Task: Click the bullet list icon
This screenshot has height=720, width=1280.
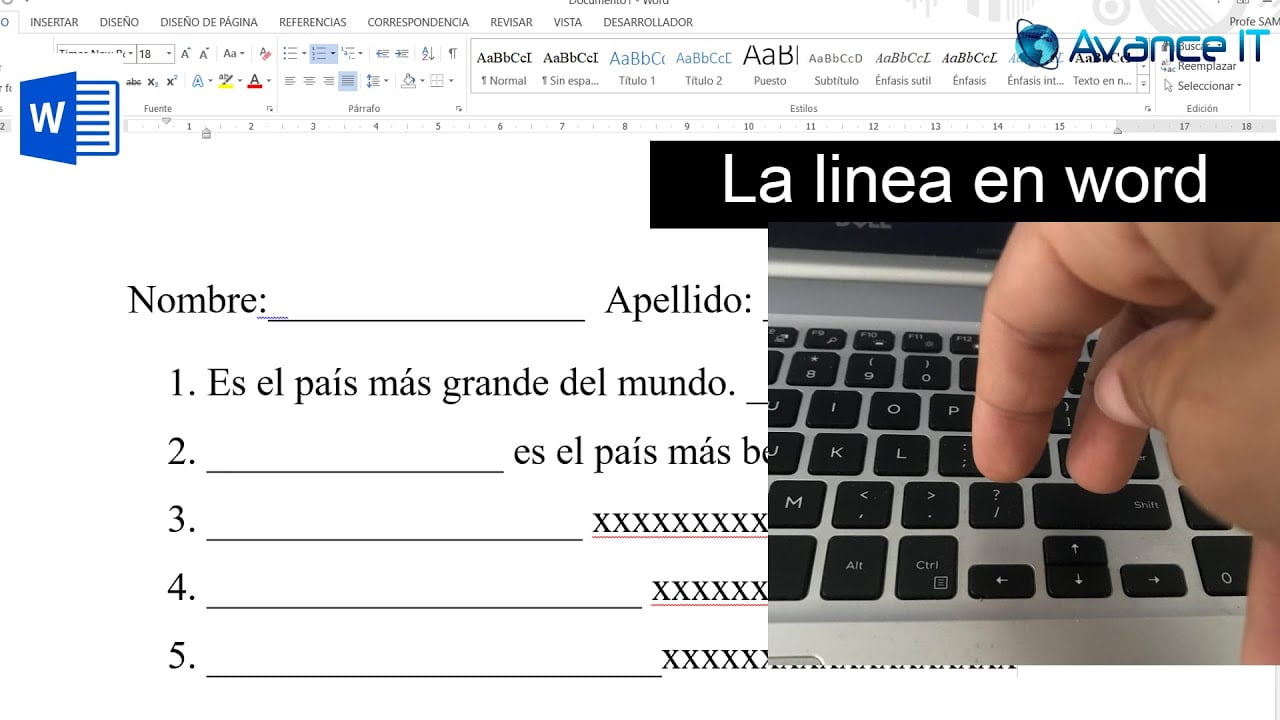Action: 289,54
